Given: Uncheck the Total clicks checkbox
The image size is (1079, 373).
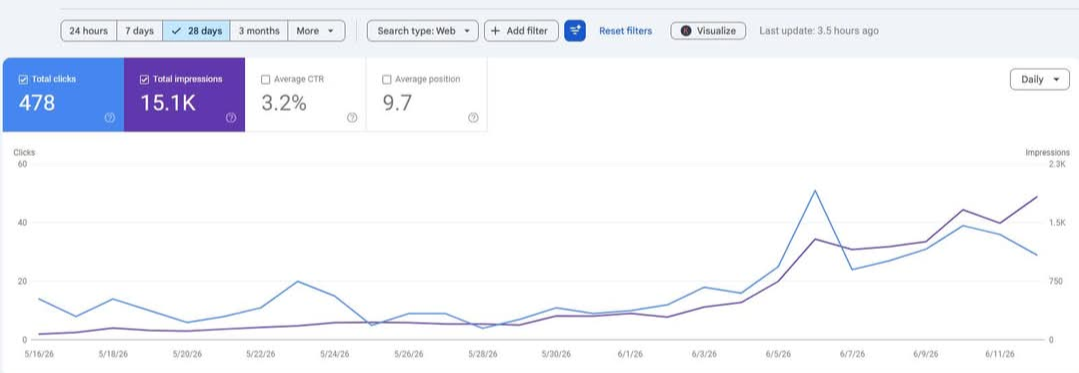Looking at the screenshot, I should pyautogui.click(x=23, y=80).
